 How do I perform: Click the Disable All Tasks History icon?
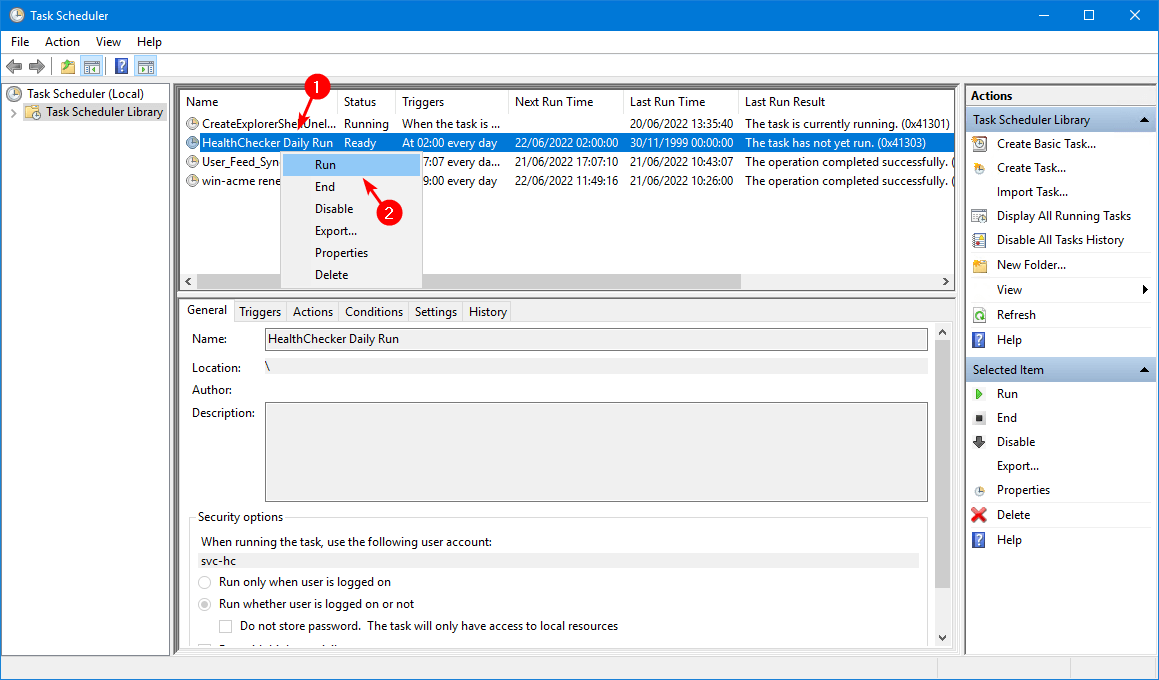(x=979, y=240)
